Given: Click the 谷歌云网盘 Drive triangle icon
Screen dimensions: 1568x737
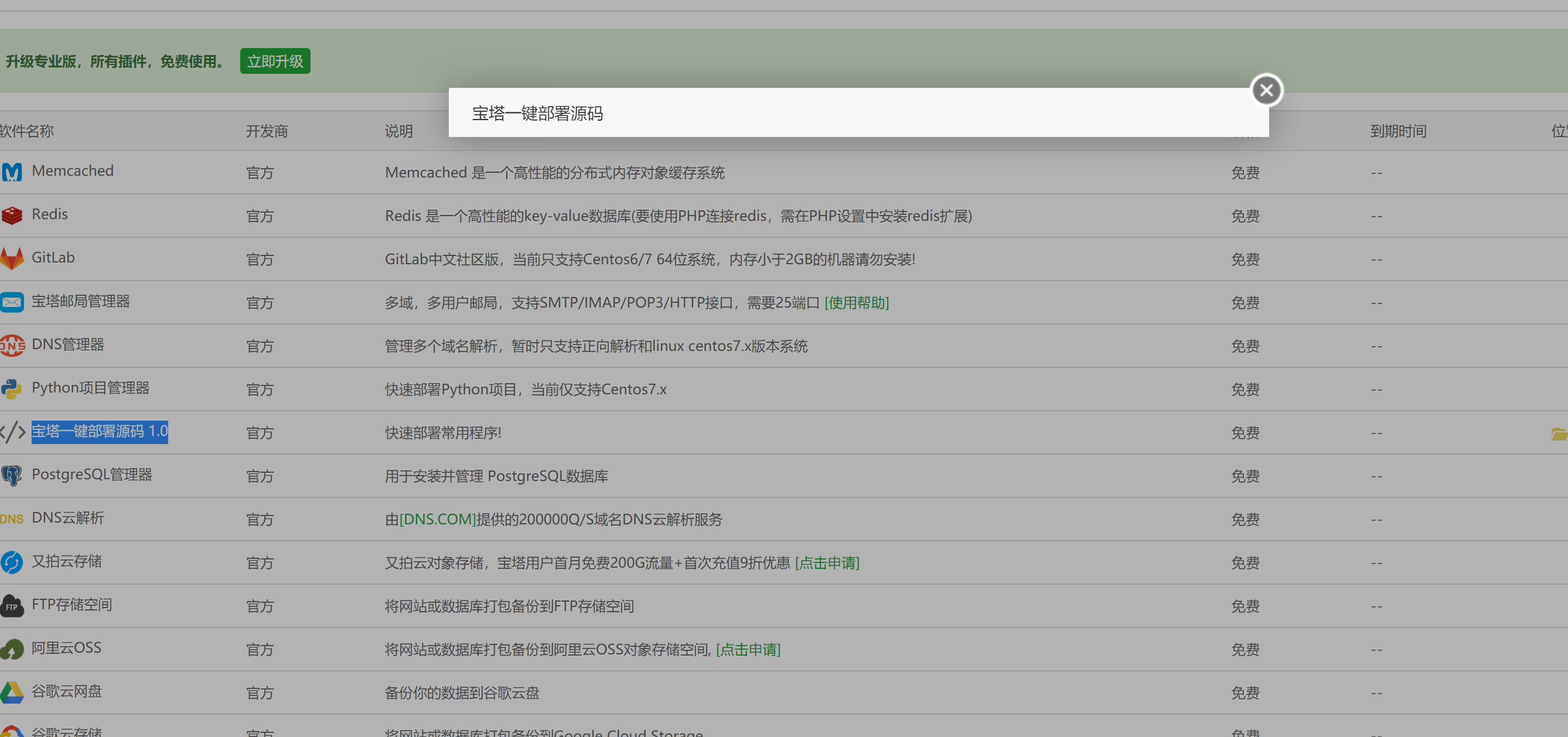Looking at the screenshot, I should [x=12, y=692].
